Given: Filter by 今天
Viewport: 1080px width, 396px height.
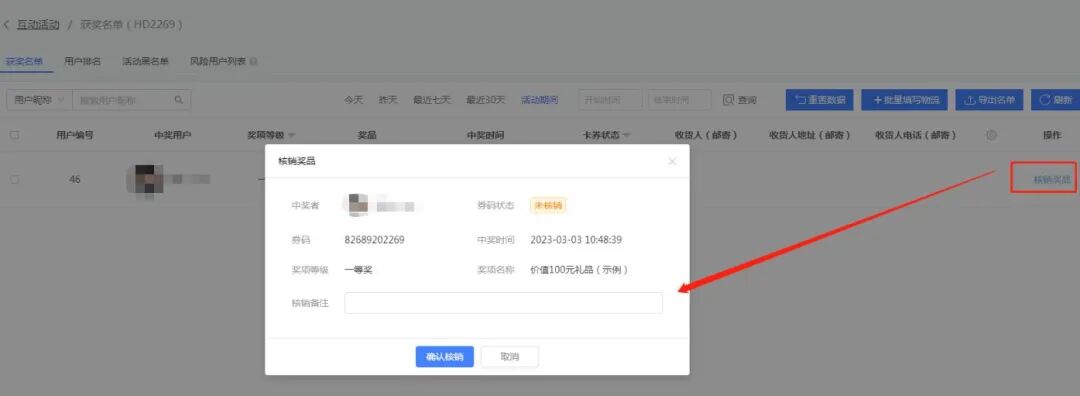Looking at the screenshot, I should (354, 100).
